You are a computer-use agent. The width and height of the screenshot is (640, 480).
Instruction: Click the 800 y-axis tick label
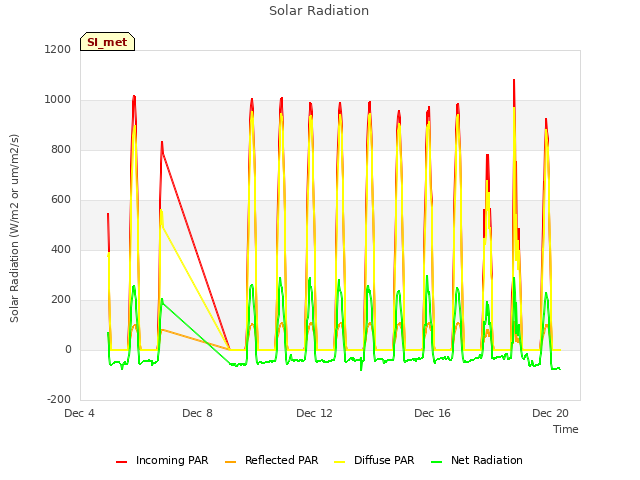[61, 149]
